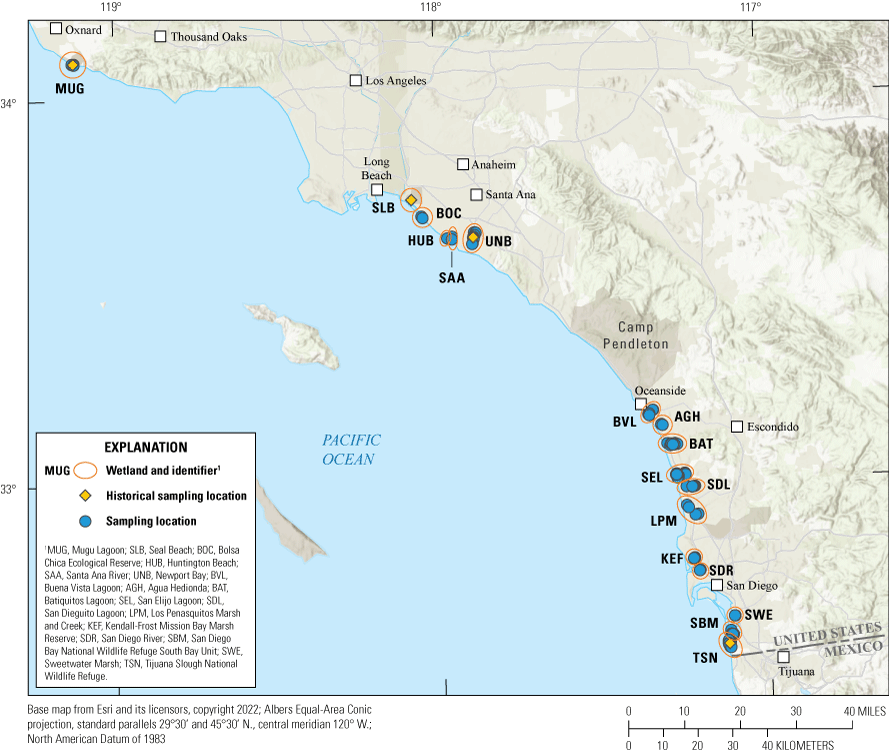Viewport: 889px width, 753px height.
Task: Click the Thousand Oaks city square marker
Action: coord(160,37)
